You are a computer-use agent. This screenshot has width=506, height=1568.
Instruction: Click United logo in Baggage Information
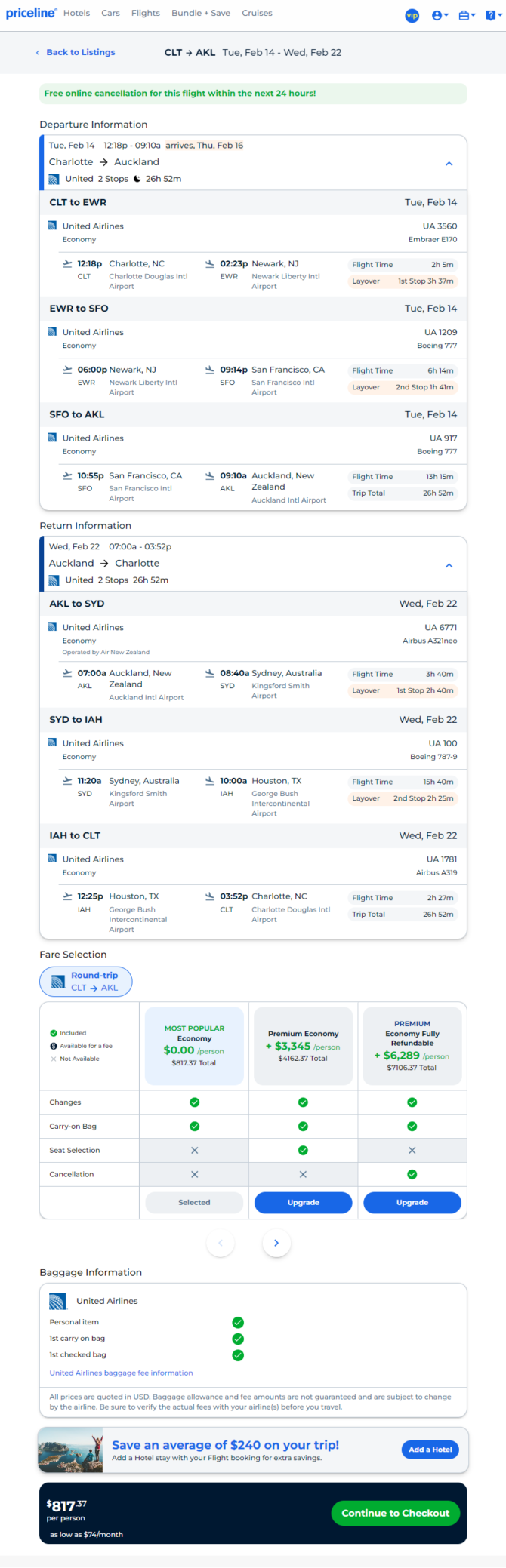tap(58, 1301)
